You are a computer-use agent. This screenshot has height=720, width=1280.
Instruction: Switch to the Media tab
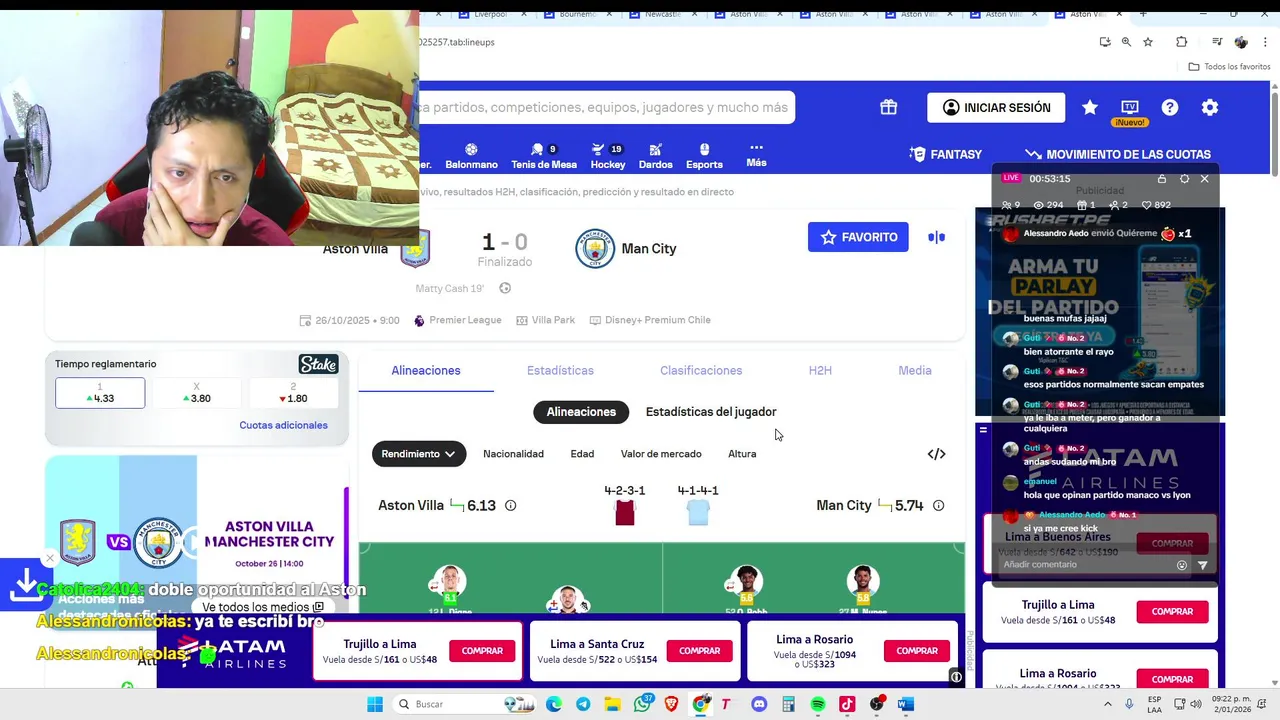915,370
